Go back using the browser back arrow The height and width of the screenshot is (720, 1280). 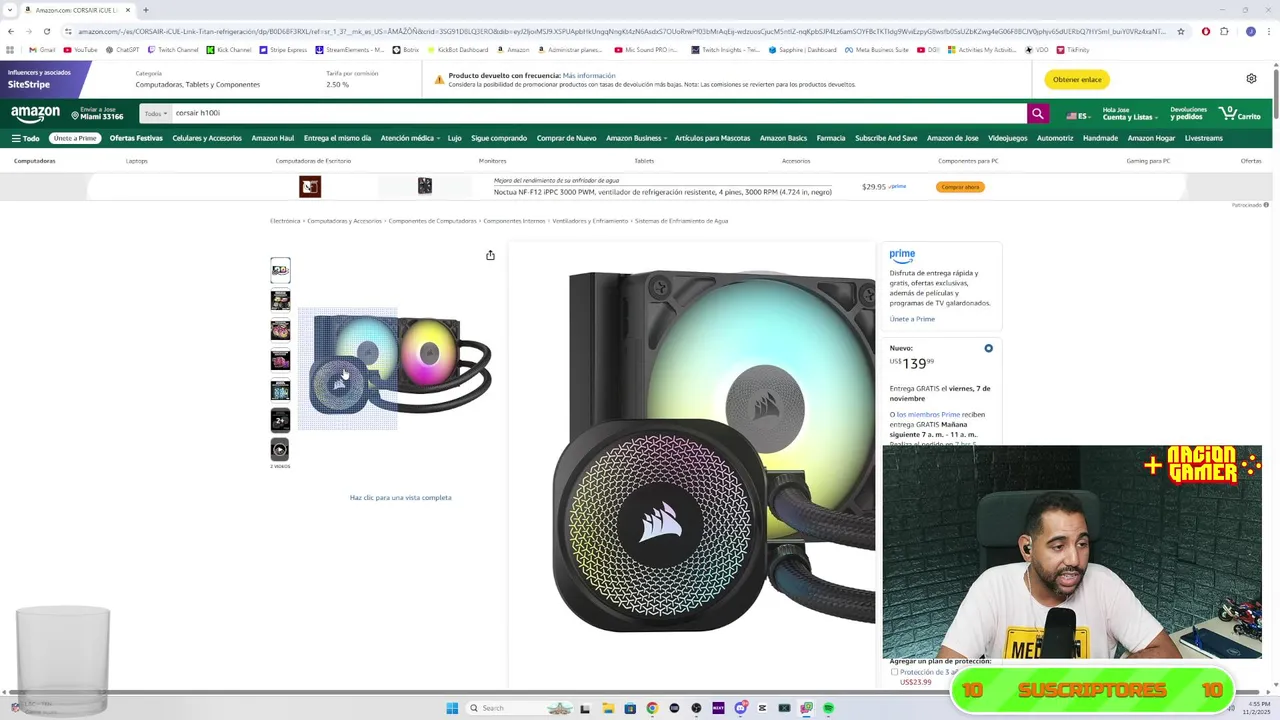coord(11,31)
